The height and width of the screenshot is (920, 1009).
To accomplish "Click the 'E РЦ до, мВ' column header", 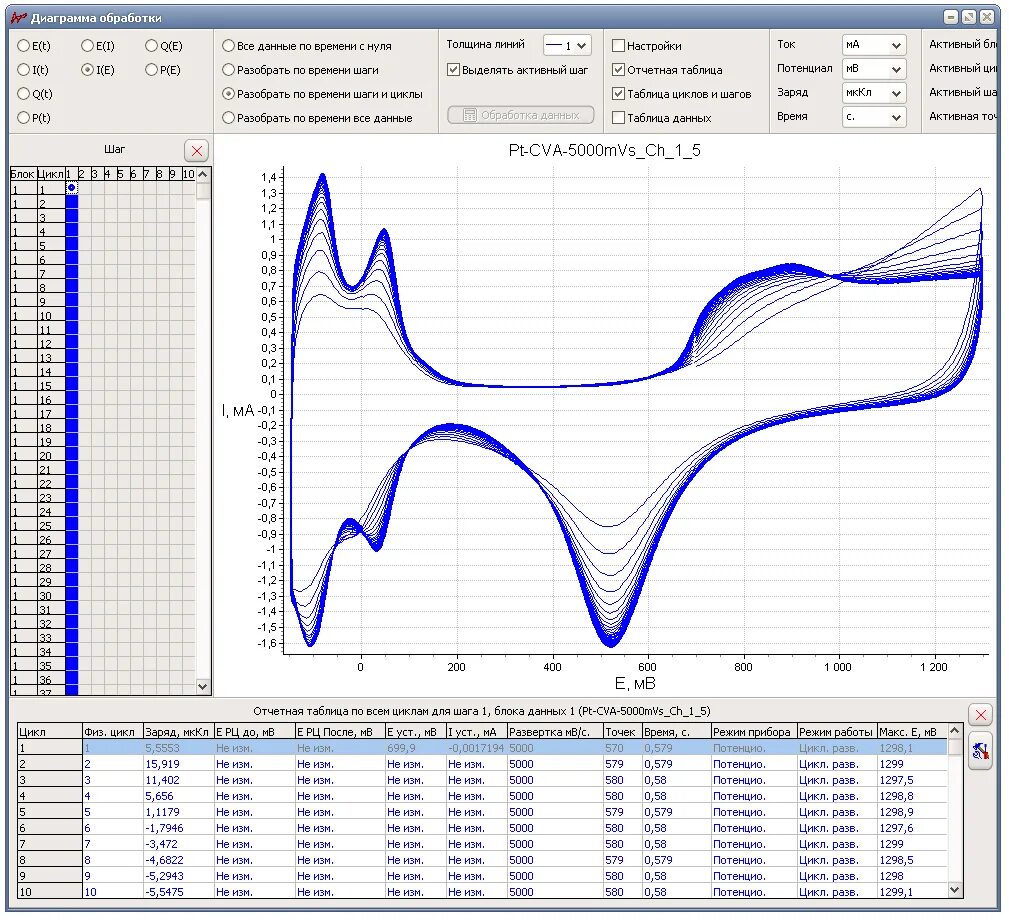I will pos(254,732).
